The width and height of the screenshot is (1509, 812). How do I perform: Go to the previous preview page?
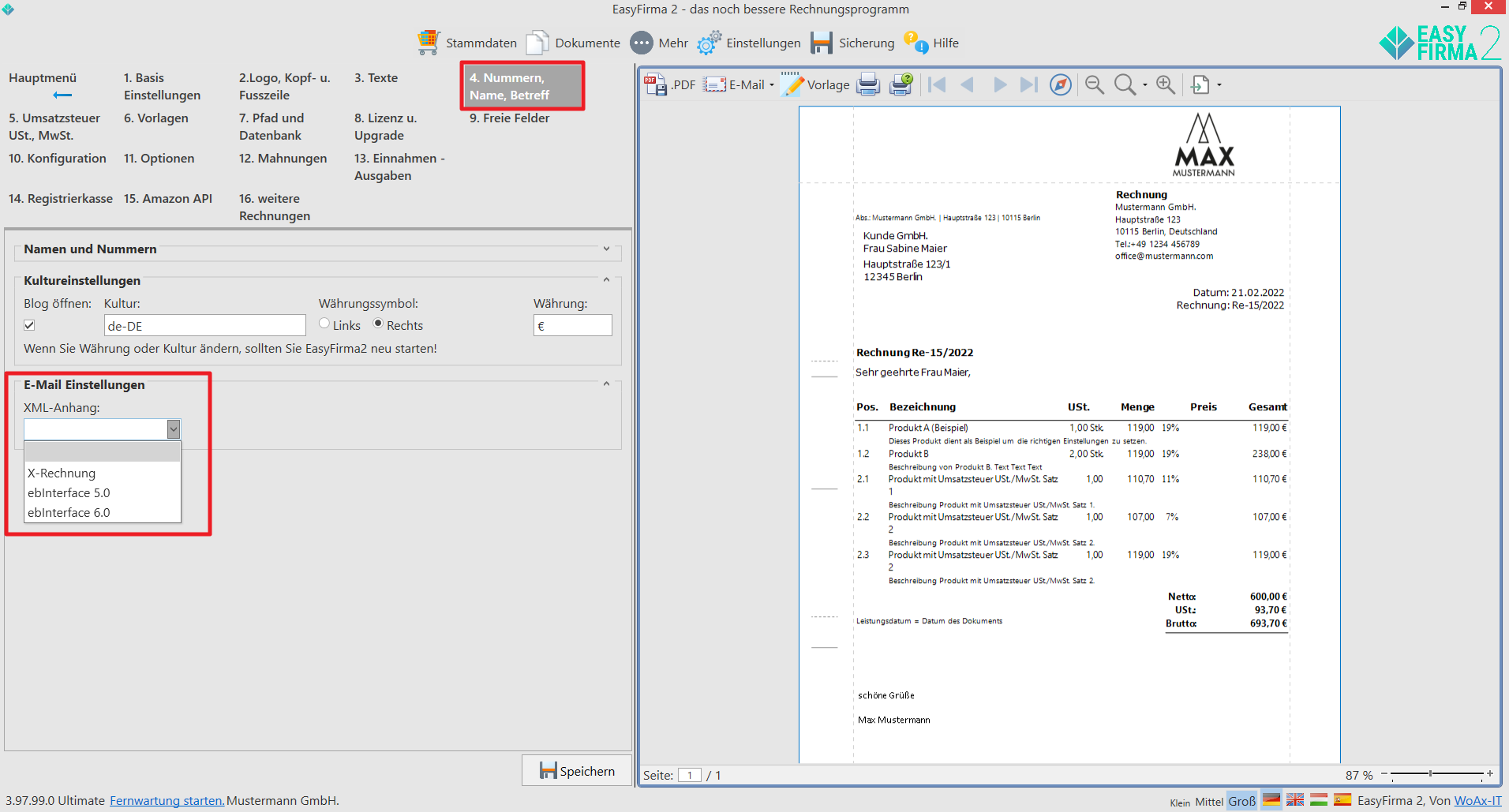(x=968, y=84)
